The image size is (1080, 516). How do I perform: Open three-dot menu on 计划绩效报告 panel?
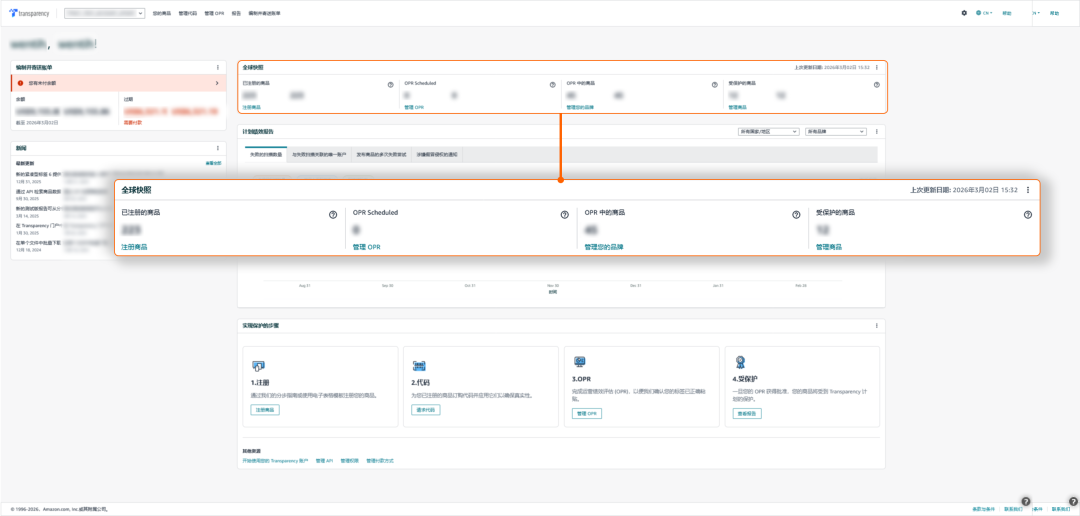877,131
